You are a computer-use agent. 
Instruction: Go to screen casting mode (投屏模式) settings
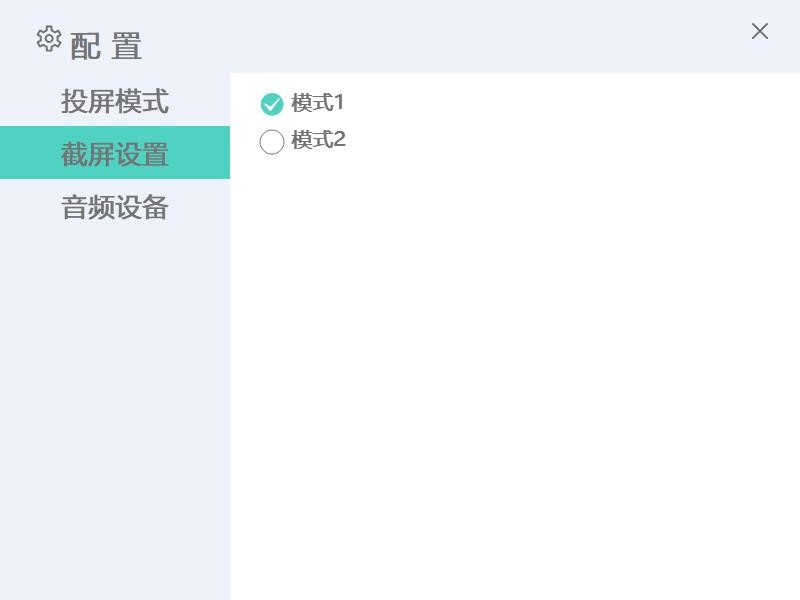coord(115,100)
